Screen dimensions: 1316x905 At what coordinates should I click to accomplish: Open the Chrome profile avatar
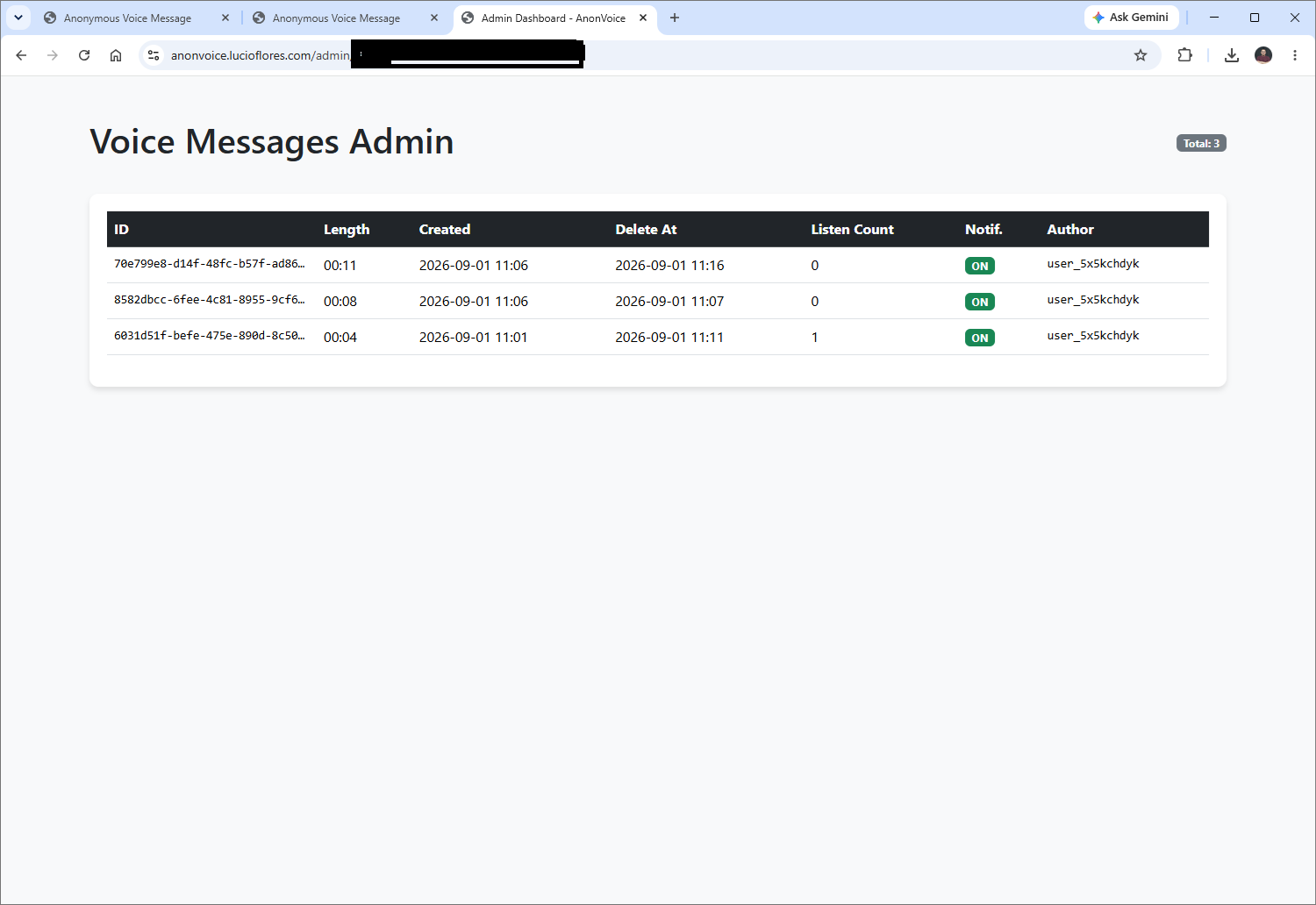tap(1263, 55)
